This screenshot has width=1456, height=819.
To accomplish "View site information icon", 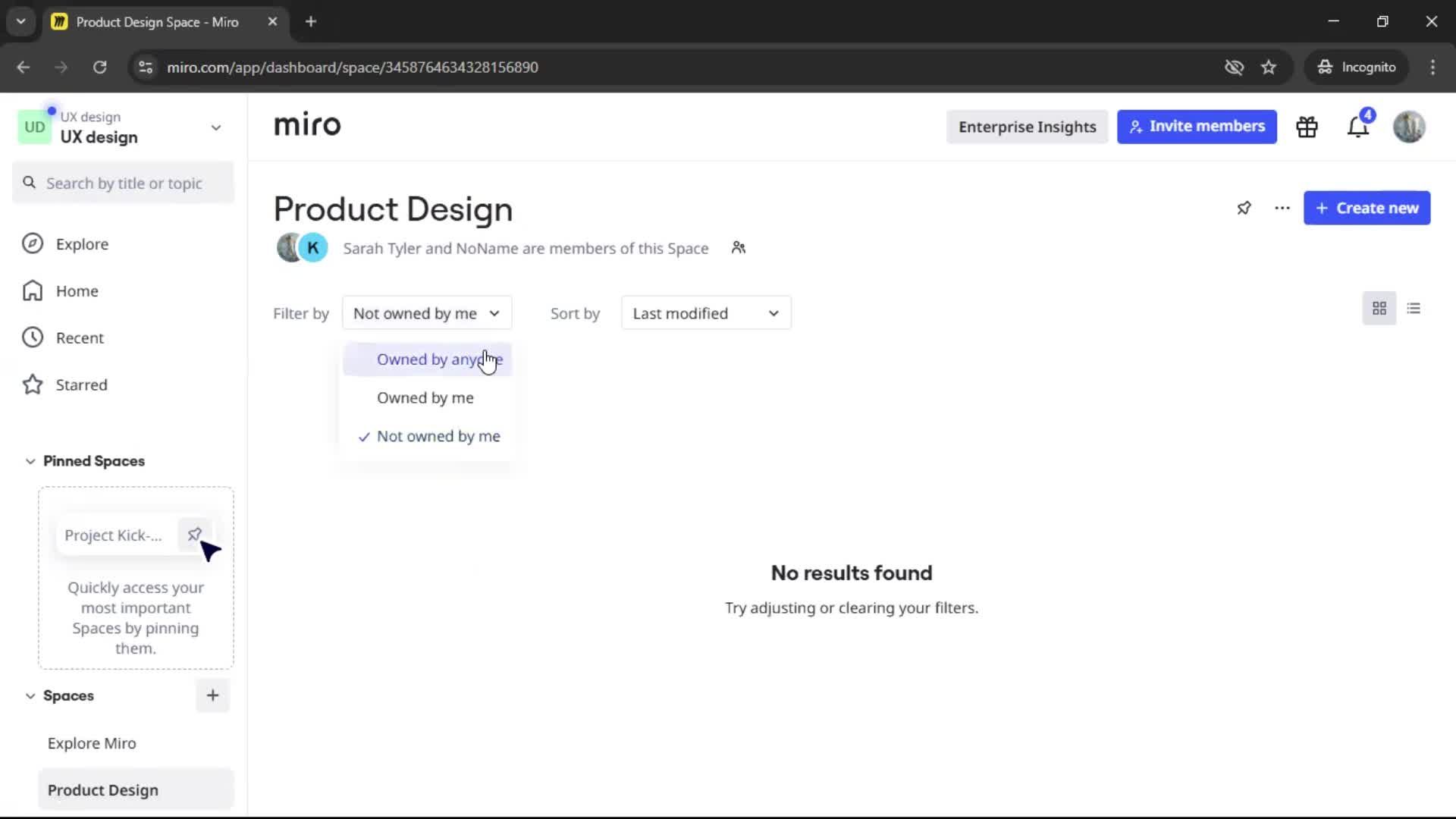I will 146,67.
